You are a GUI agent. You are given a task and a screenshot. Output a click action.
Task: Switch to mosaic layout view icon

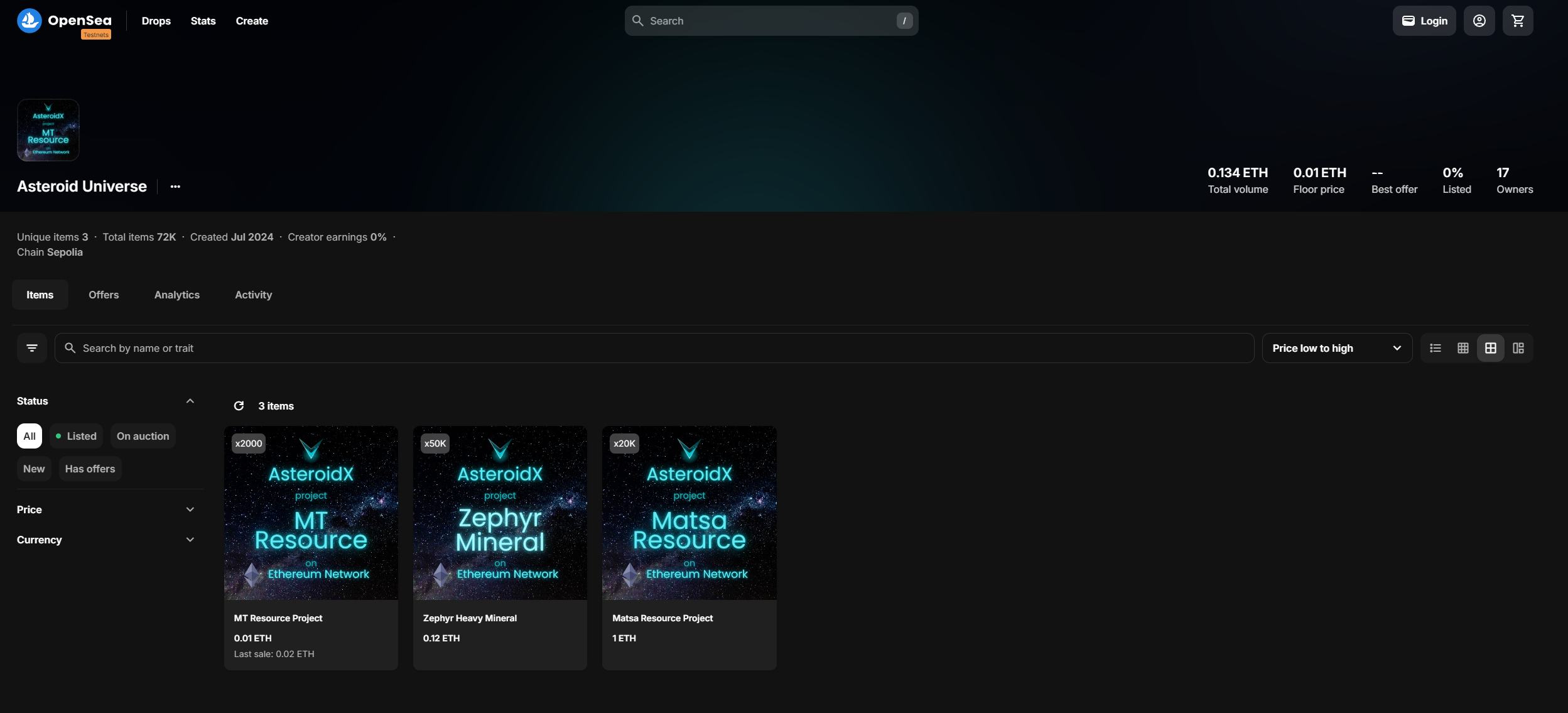[1518, 348]
